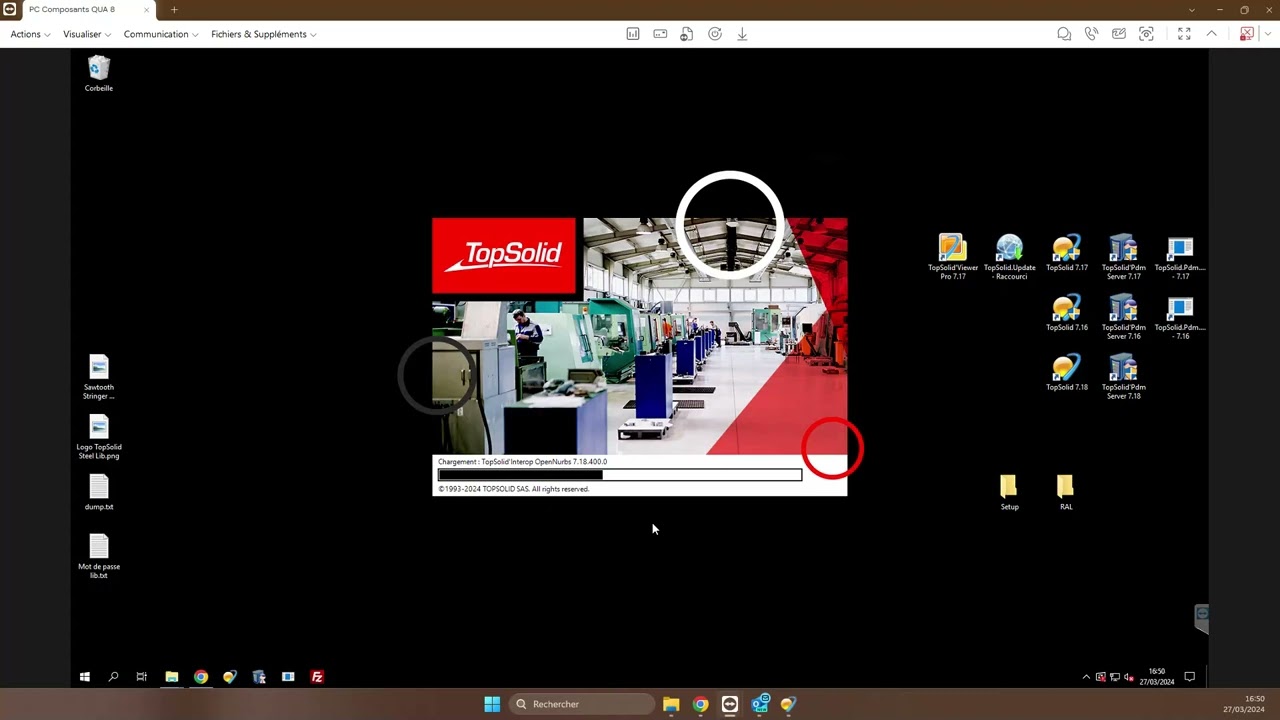Select Logo TopSolid Steel Lib.png file
The image size is (1280, 720).
pos(99,437)
